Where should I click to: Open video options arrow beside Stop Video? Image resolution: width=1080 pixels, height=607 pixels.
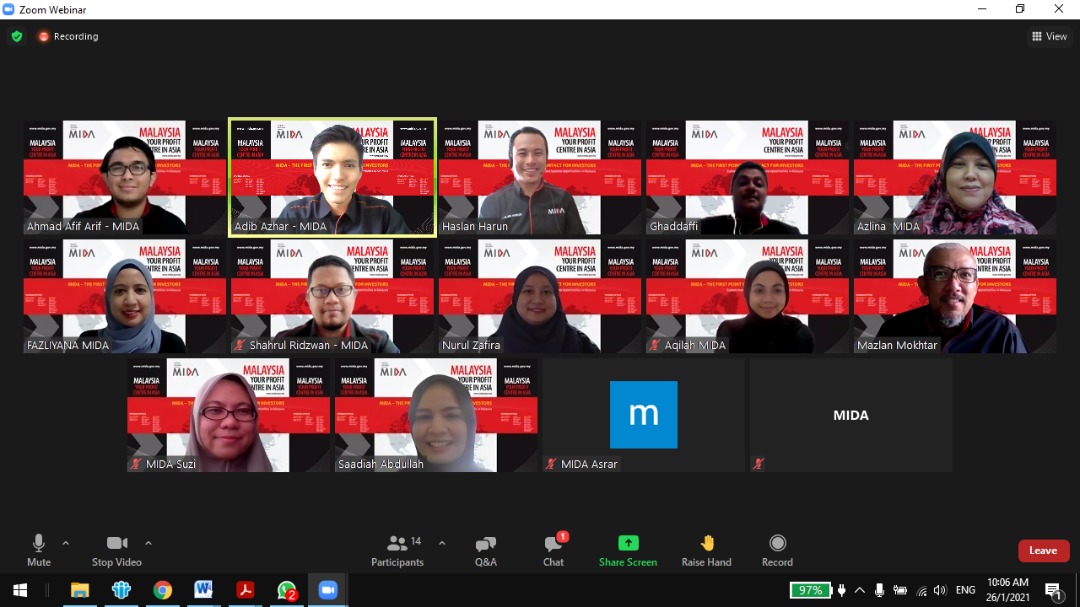click(x=148, y=544)
